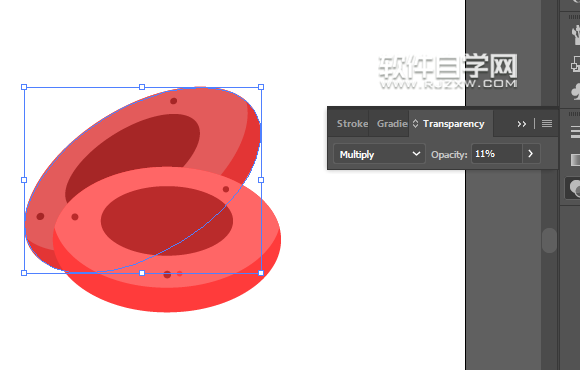Open the Transparency panel flyout menu

click(547, 124)
